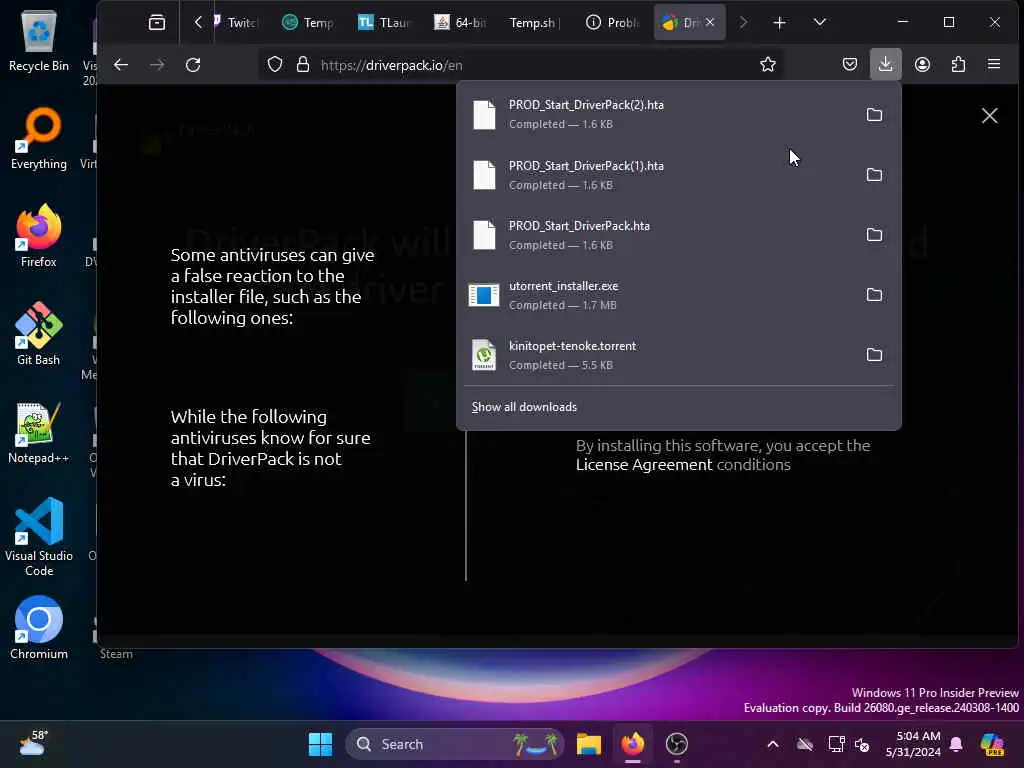This screenshot has height=768, width=1024.
Task: Open File Explorer from taskbar
Action: pyautogui.click(x=588, y=744)
